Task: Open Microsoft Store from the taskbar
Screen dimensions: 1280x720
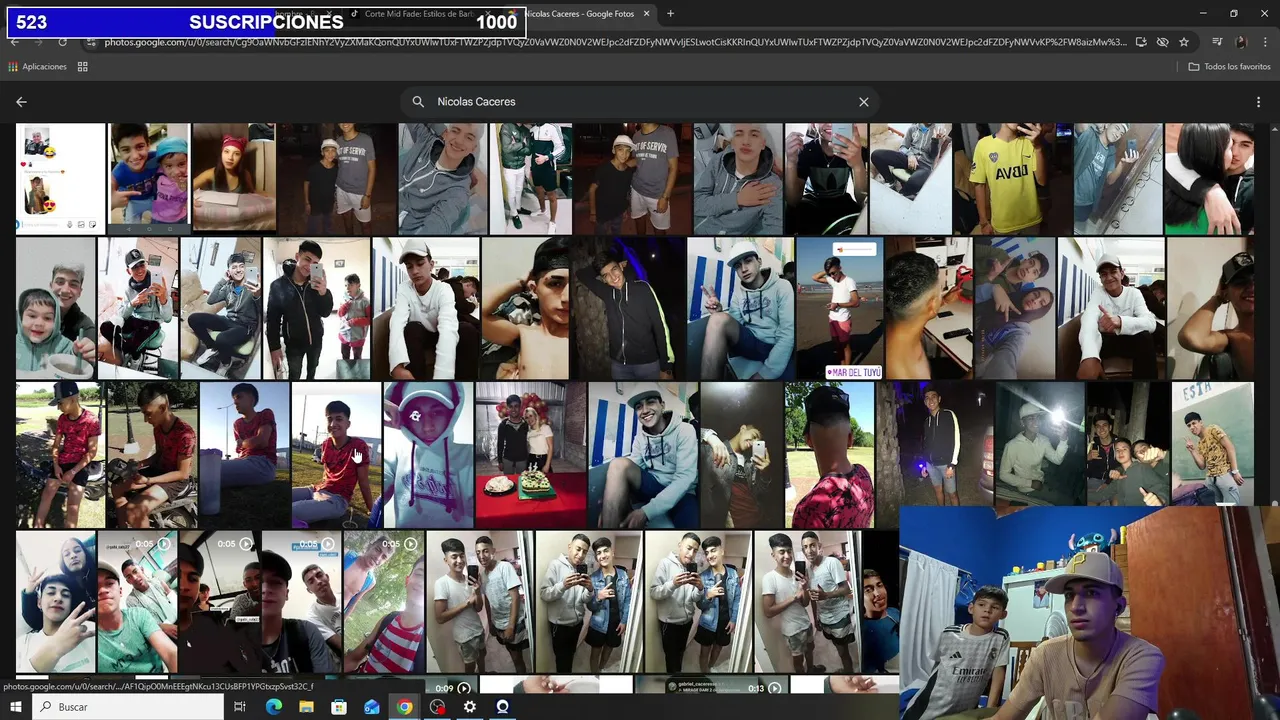Action: coord(339,707)
